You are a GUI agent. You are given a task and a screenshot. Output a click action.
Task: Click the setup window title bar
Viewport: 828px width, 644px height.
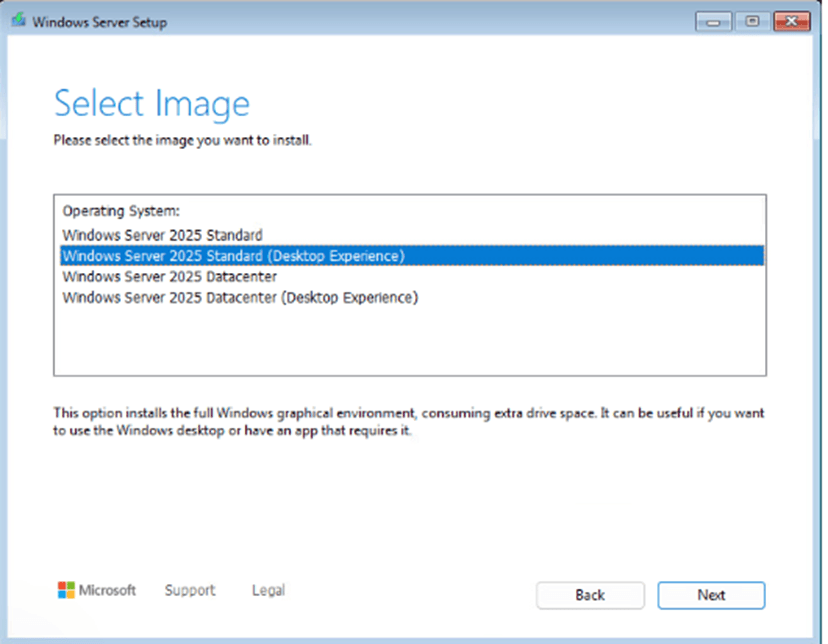pyautogui.click(x=400, y=20)
